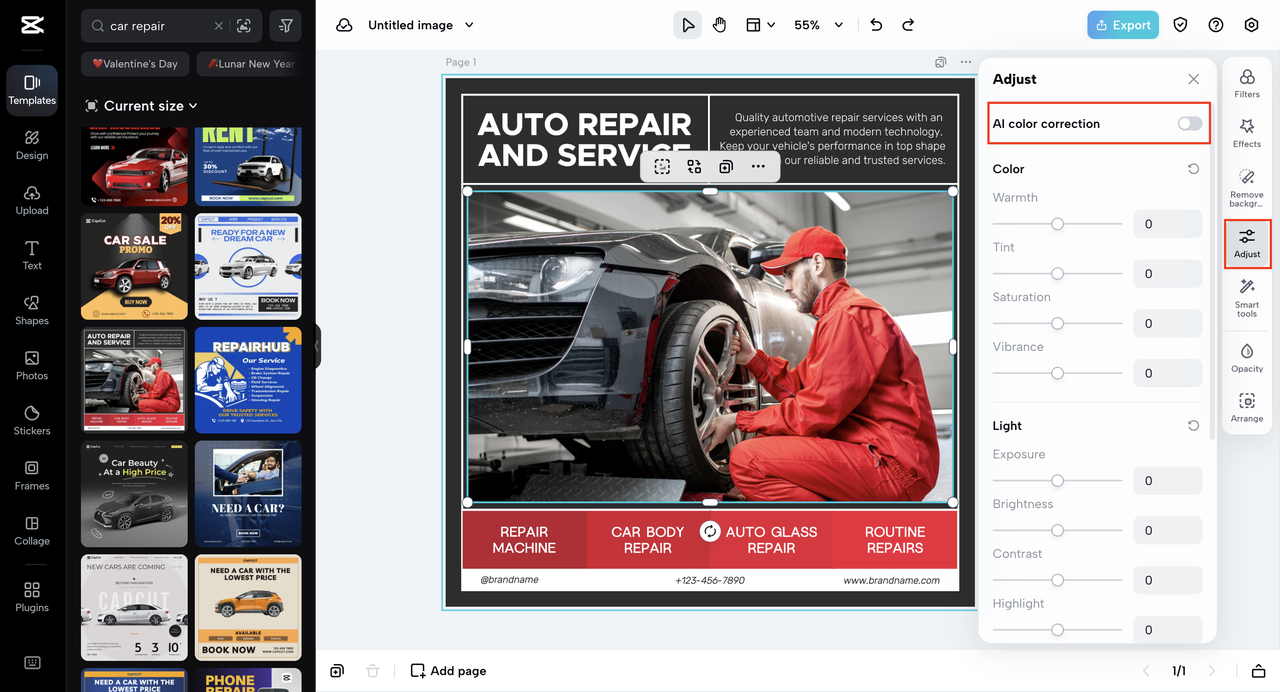Switch to the Templates tab
This screenshot has width=1280, height=692.
pos(32,90)
